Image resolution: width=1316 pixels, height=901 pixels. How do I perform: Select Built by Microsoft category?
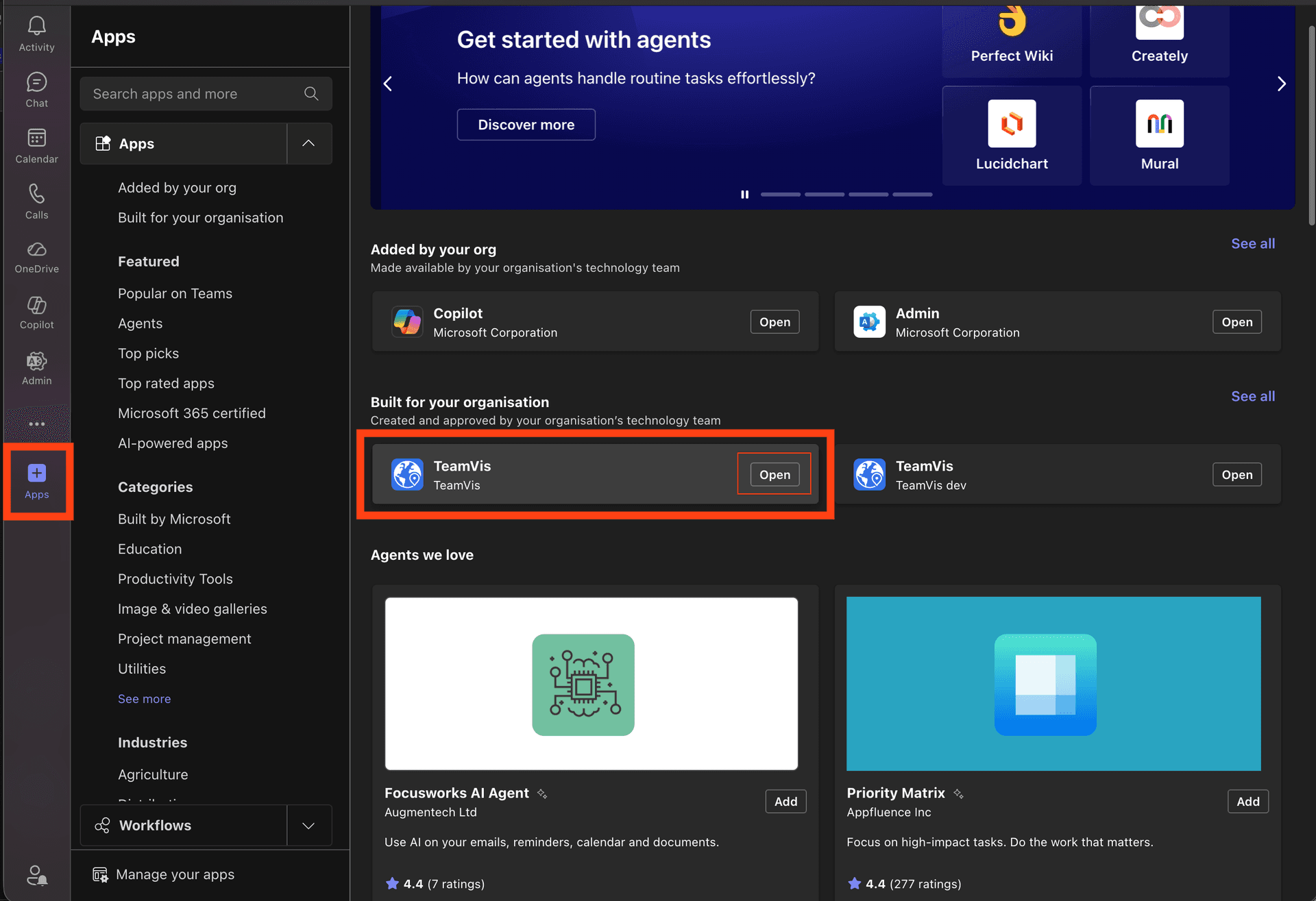[174, 519]
